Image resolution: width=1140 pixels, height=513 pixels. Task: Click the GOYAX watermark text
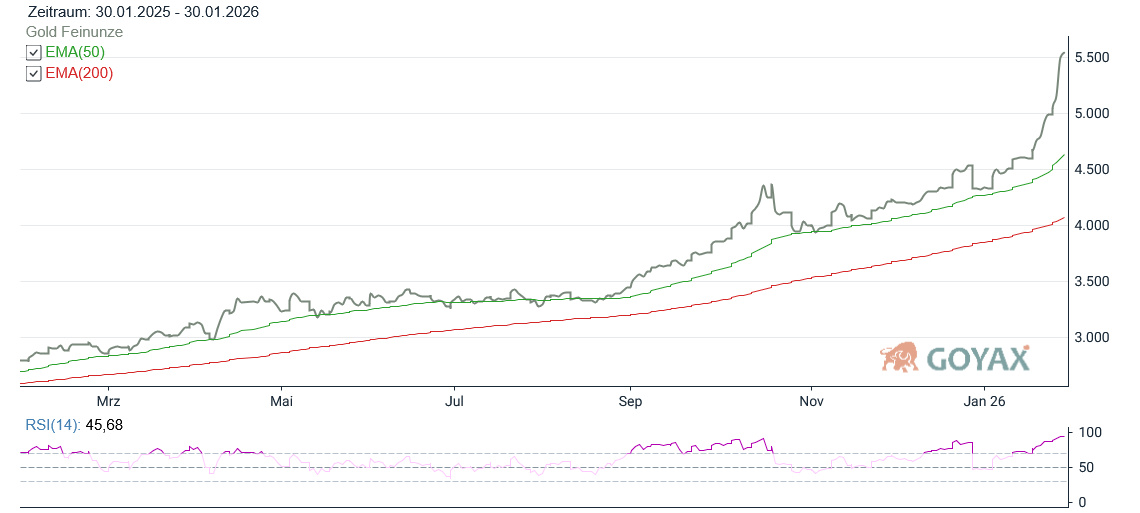(977, 359)
